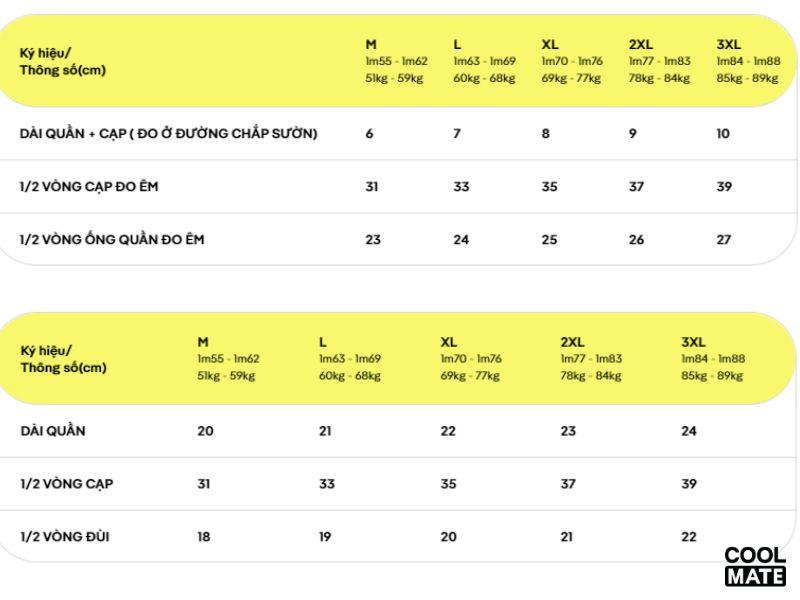Click the 'DÀI QUẦN' row label in bottom table

click(53, 431)
